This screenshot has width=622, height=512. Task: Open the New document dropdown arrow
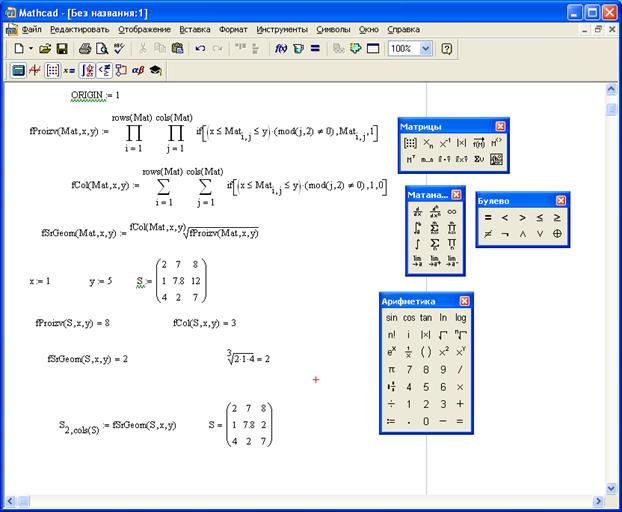pyautogui.click(x=31, y=49)
